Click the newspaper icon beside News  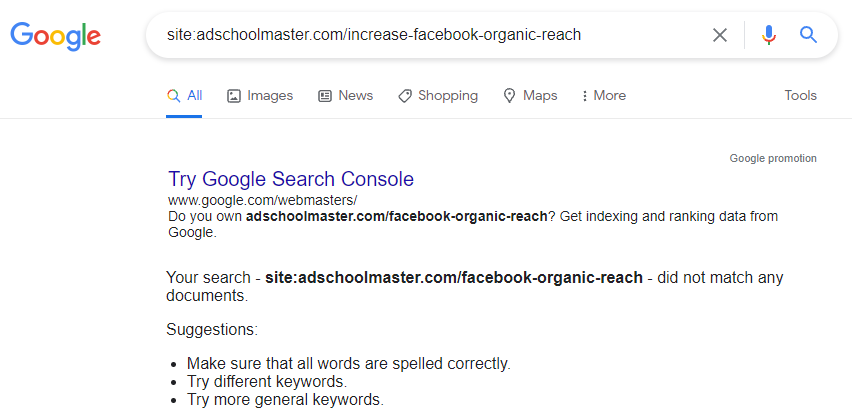pyautogui.click(x=325, y=96)
